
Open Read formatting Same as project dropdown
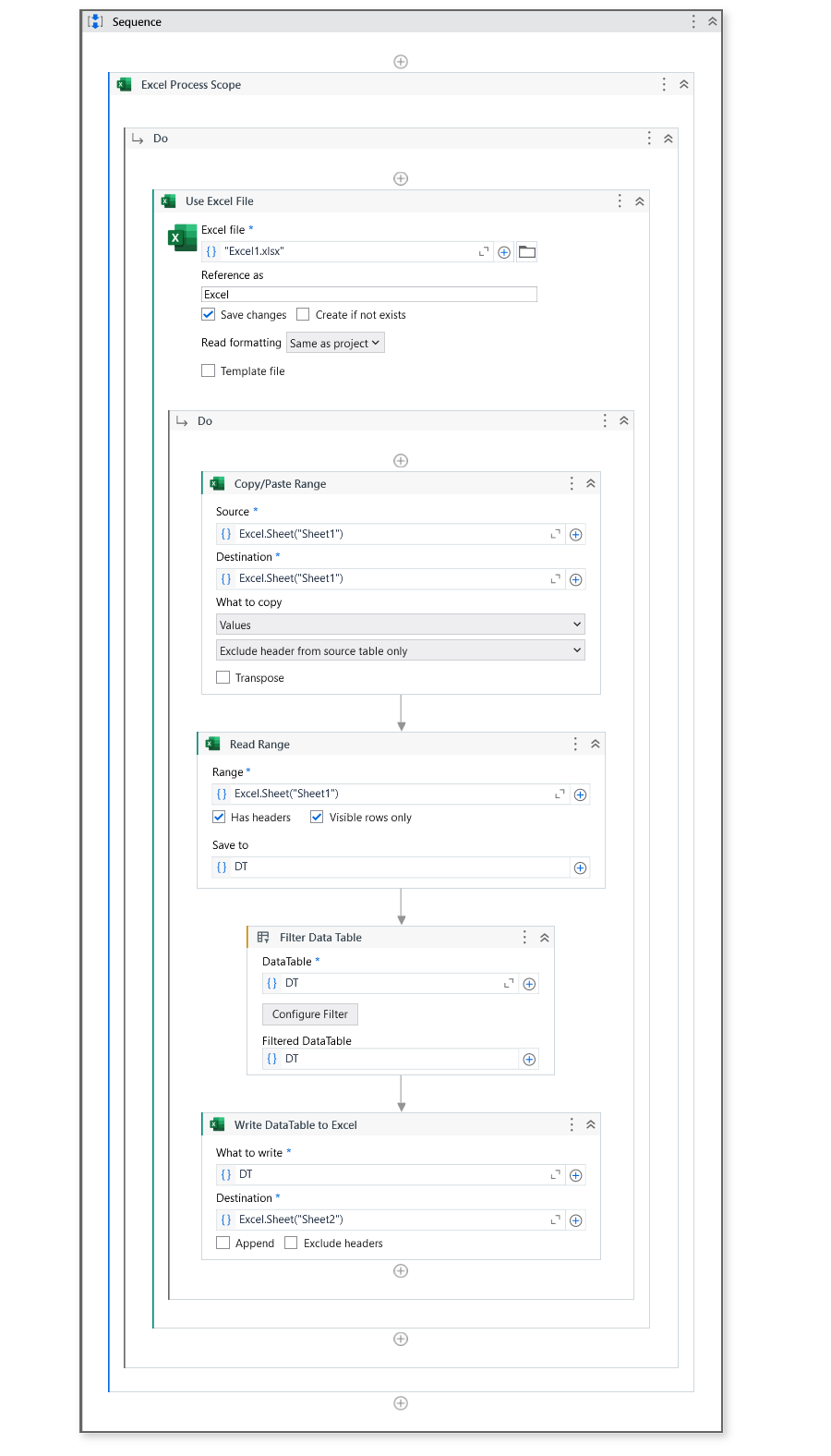click(x=335, y=343)
